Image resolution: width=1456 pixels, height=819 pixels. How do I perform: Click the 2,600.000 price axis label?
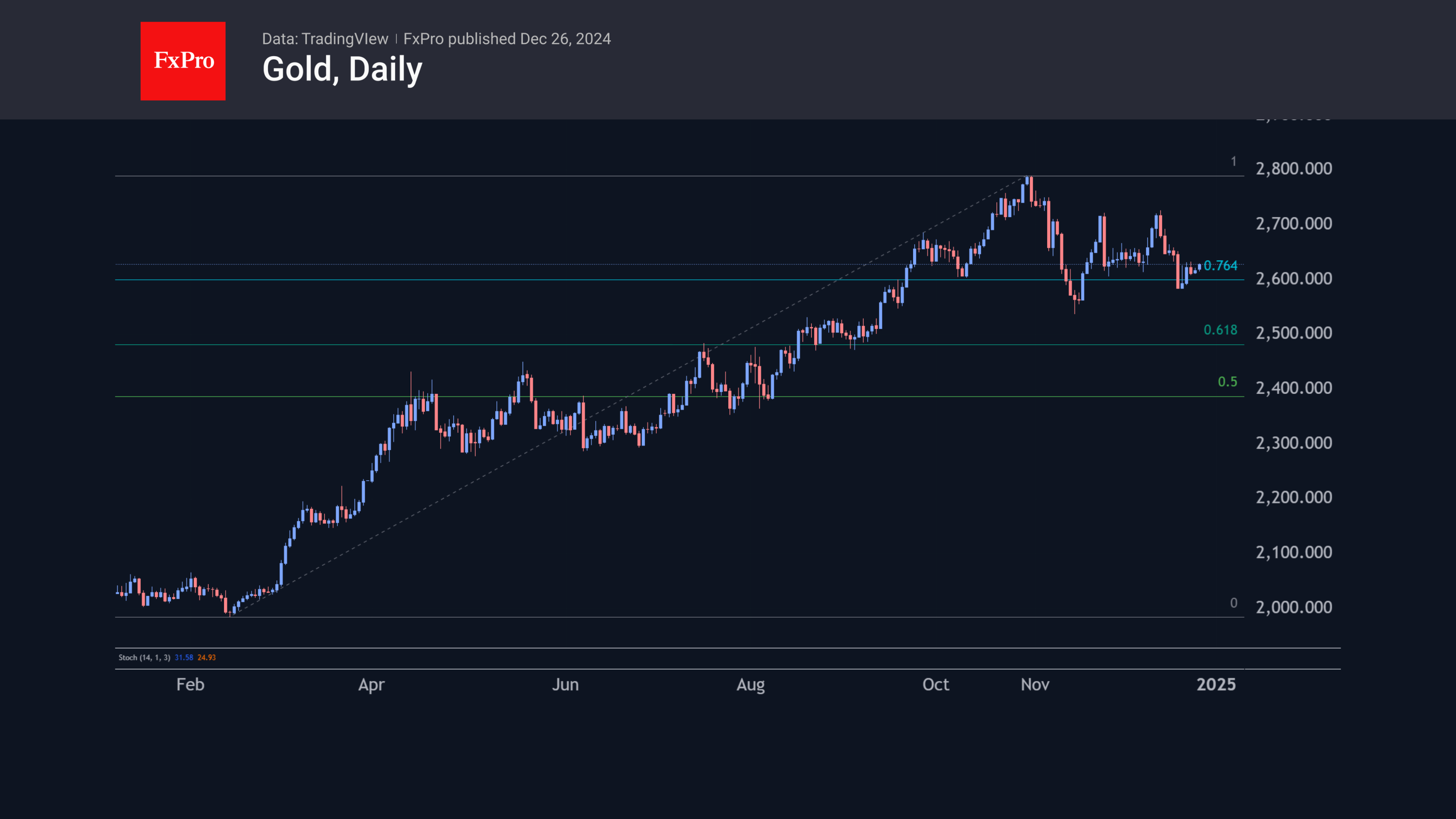(x=1294, y=279)
